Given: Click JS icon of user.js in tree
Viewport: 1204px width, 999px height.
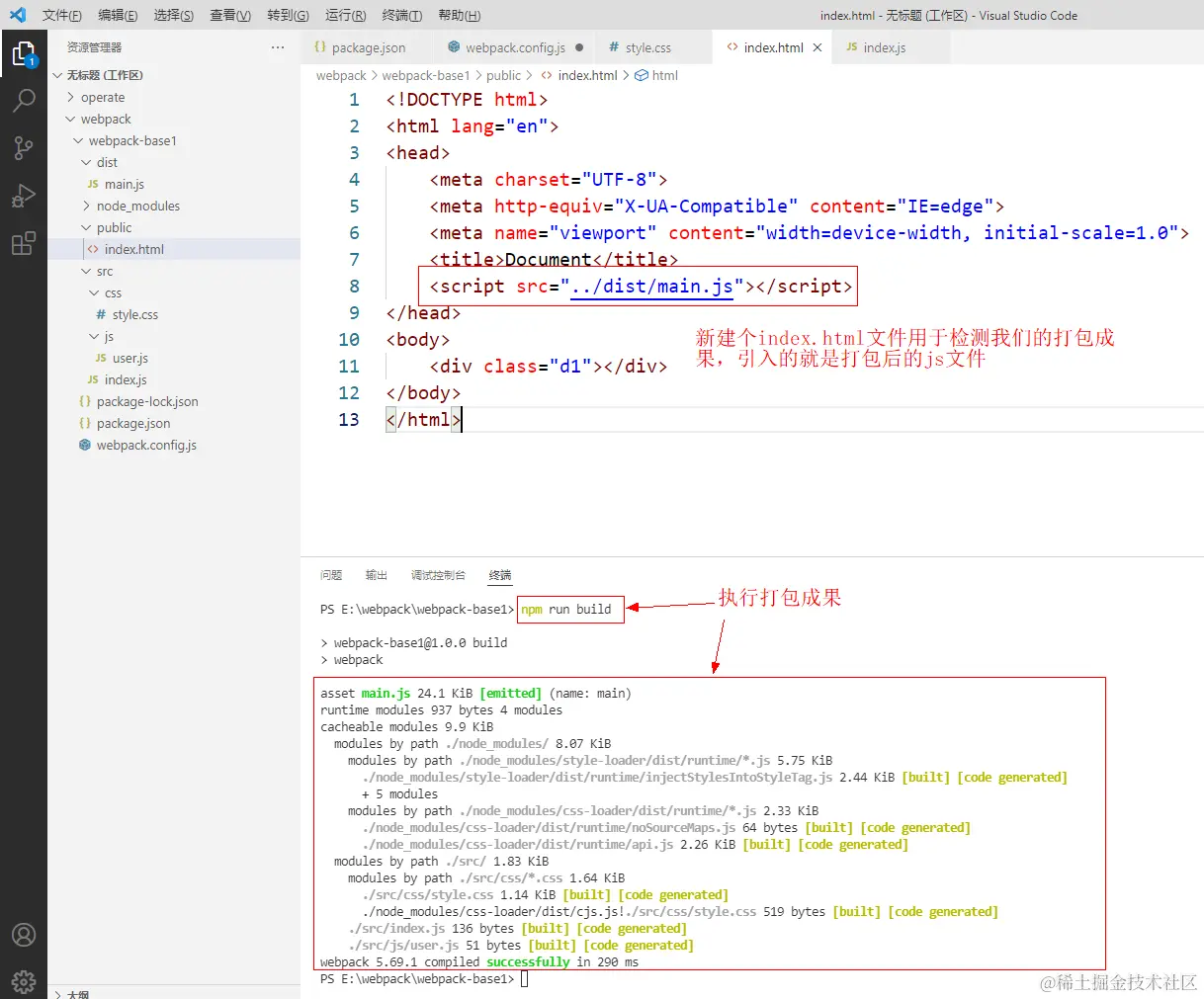Looking at the screenshot, I should point(101,358).
